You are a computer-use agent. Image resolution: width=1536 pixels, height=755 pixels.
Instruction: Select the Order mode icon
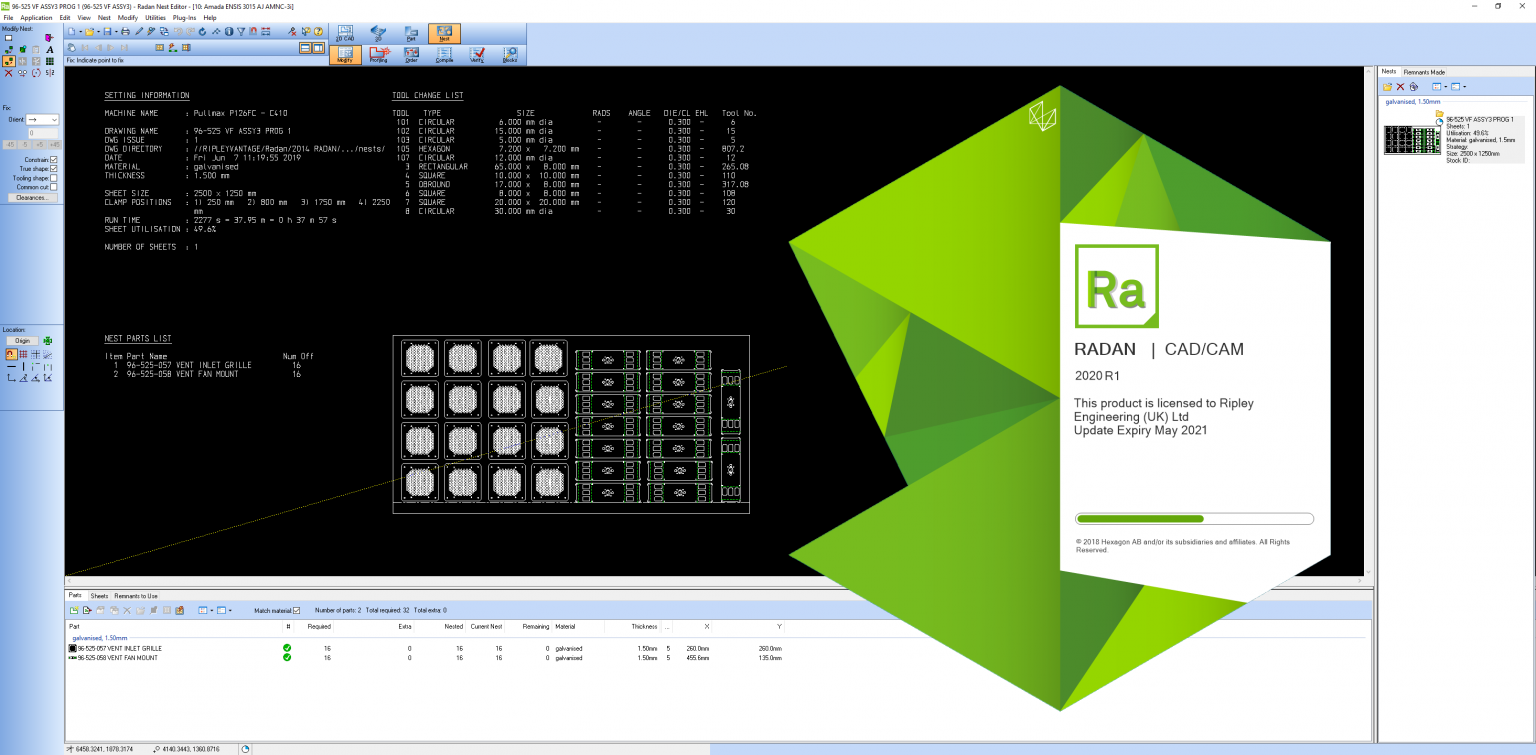(411, 54)
